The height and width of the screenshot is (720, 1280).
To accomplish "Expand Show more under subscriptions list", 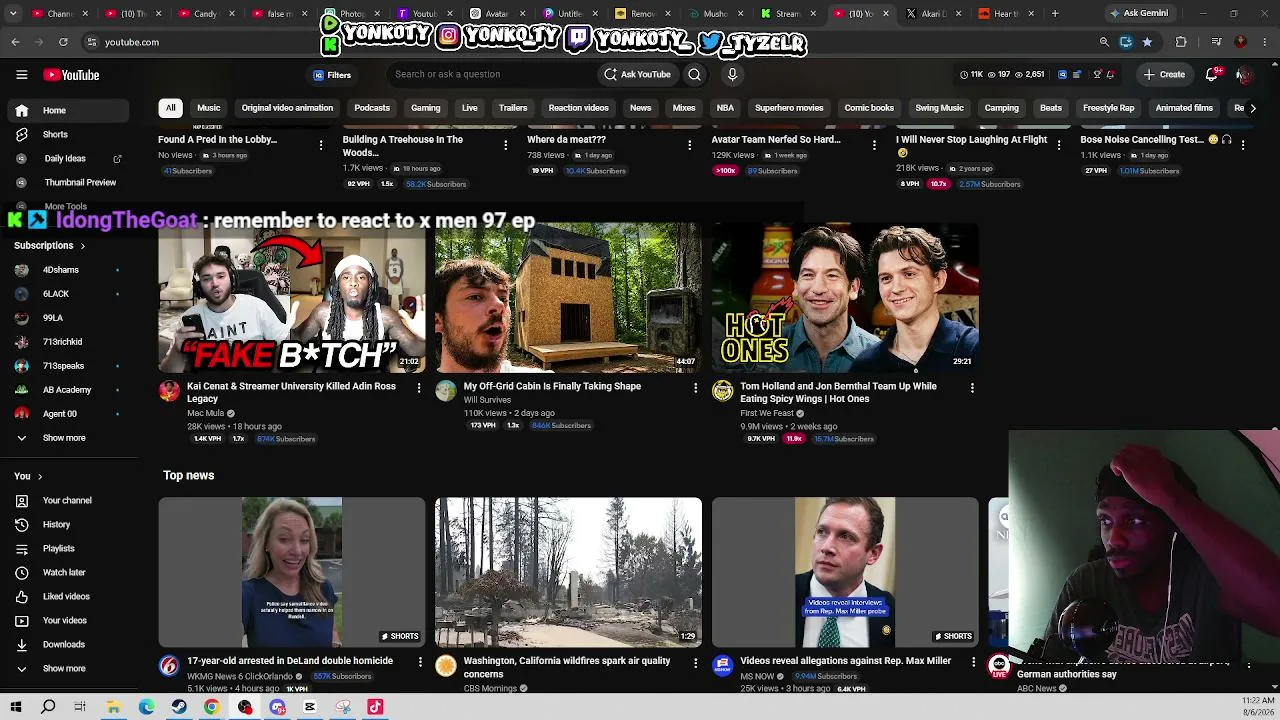I will click(x=64, y=438).
